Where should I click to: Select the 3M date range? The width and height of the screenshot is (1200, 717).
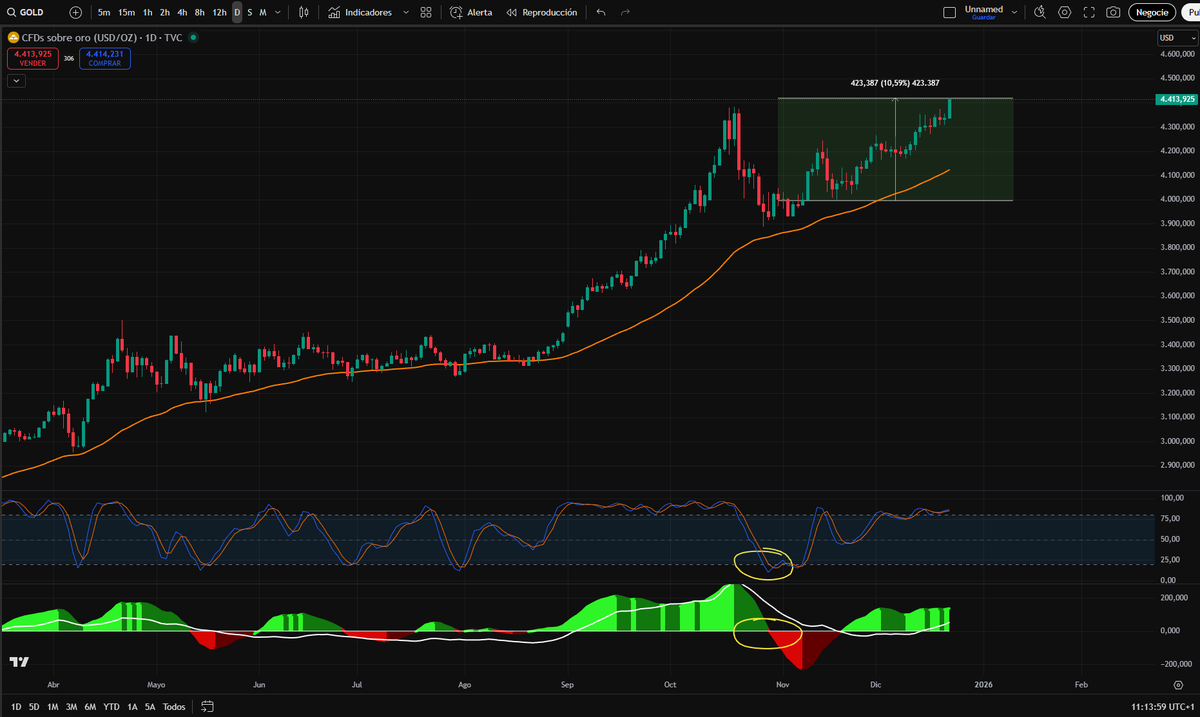[x=71, y=707]
